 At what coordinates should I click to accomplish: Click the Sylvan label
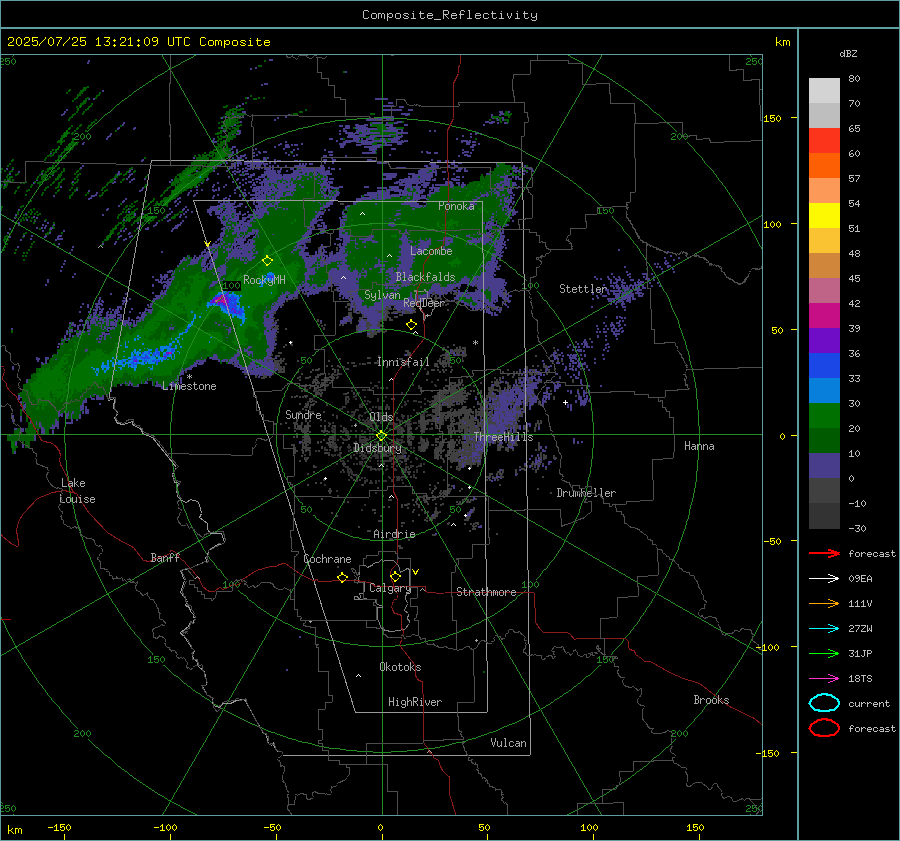[x=382, y=295]
